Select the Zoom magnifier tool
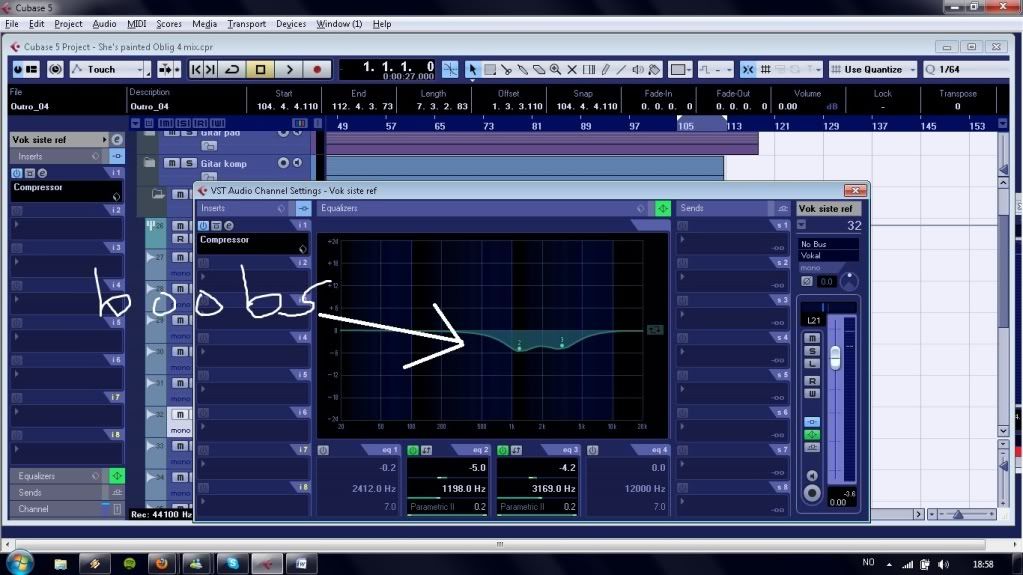Viewport: 1023px width, 575px height. tap(555, 69)
